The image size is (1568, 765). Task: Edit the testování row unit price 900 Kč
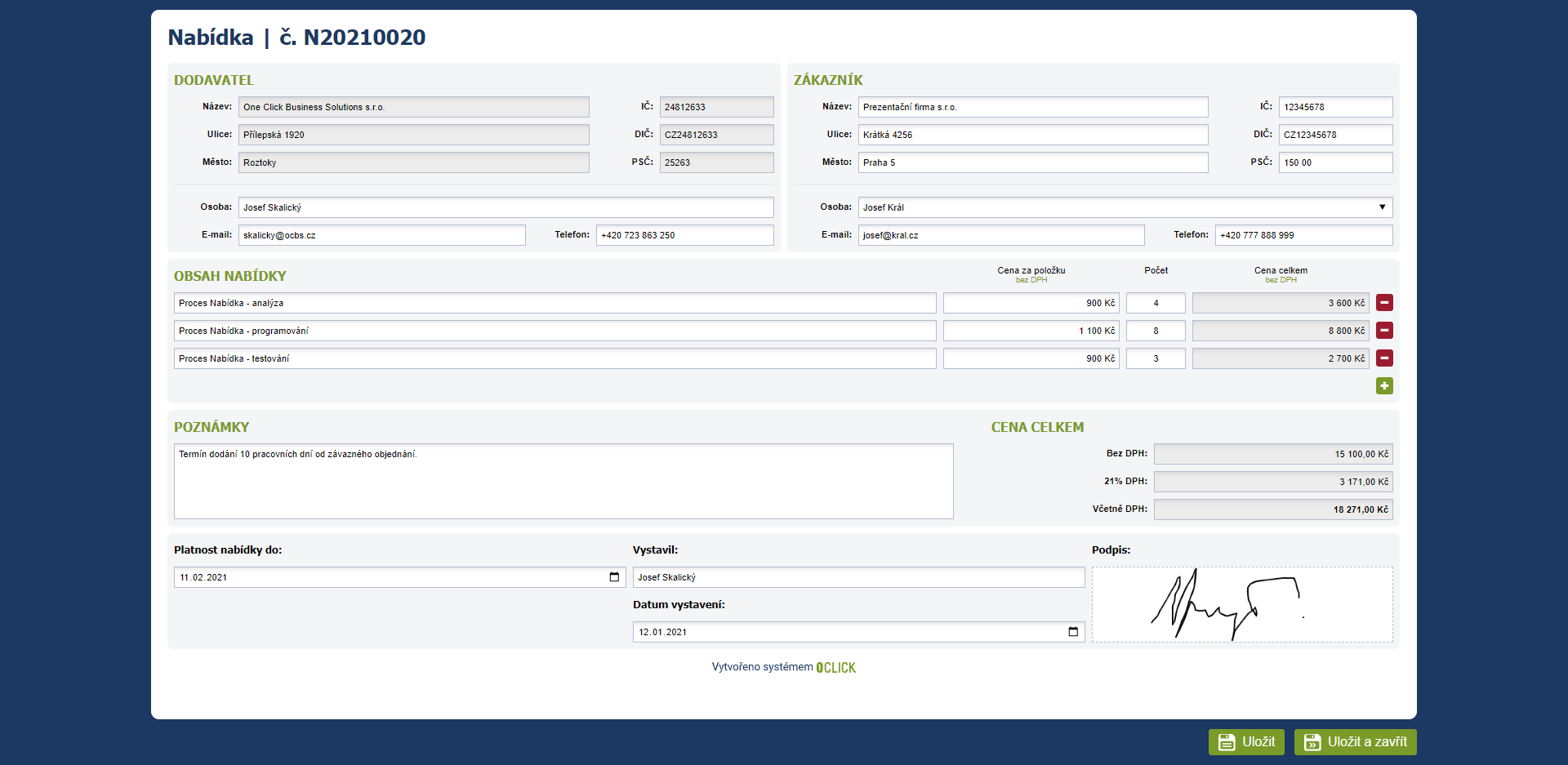pyautogui.click(x=1031, y=358)
